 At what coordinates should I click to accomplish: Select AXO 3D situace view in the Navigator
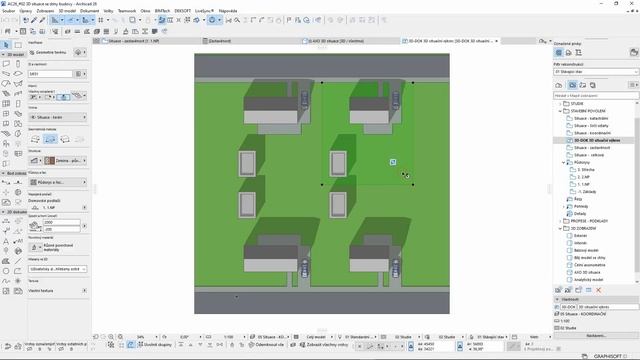[587, 272]
